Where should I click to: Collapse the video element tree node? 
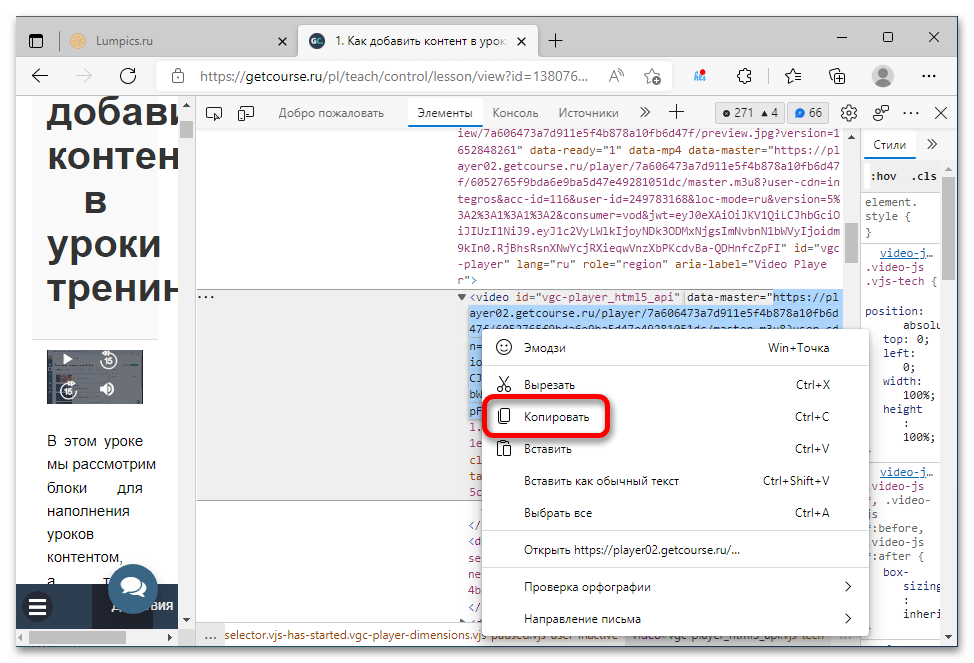click(462, 297)
